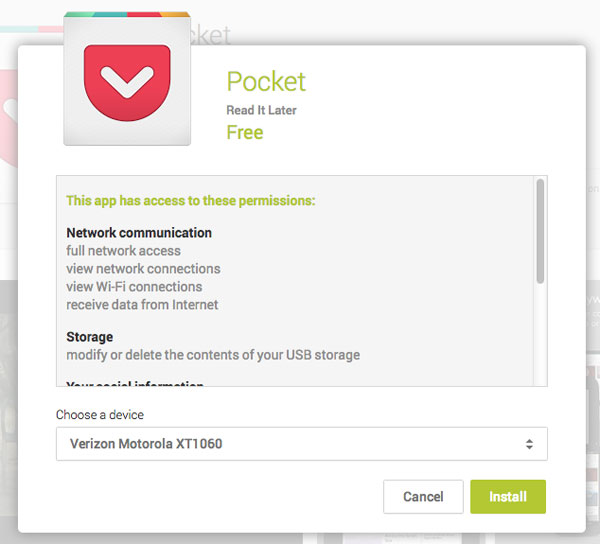The width and height of the screenshot is (600, 544).
Task: Select the full network access line
Action: pos(123,251)
